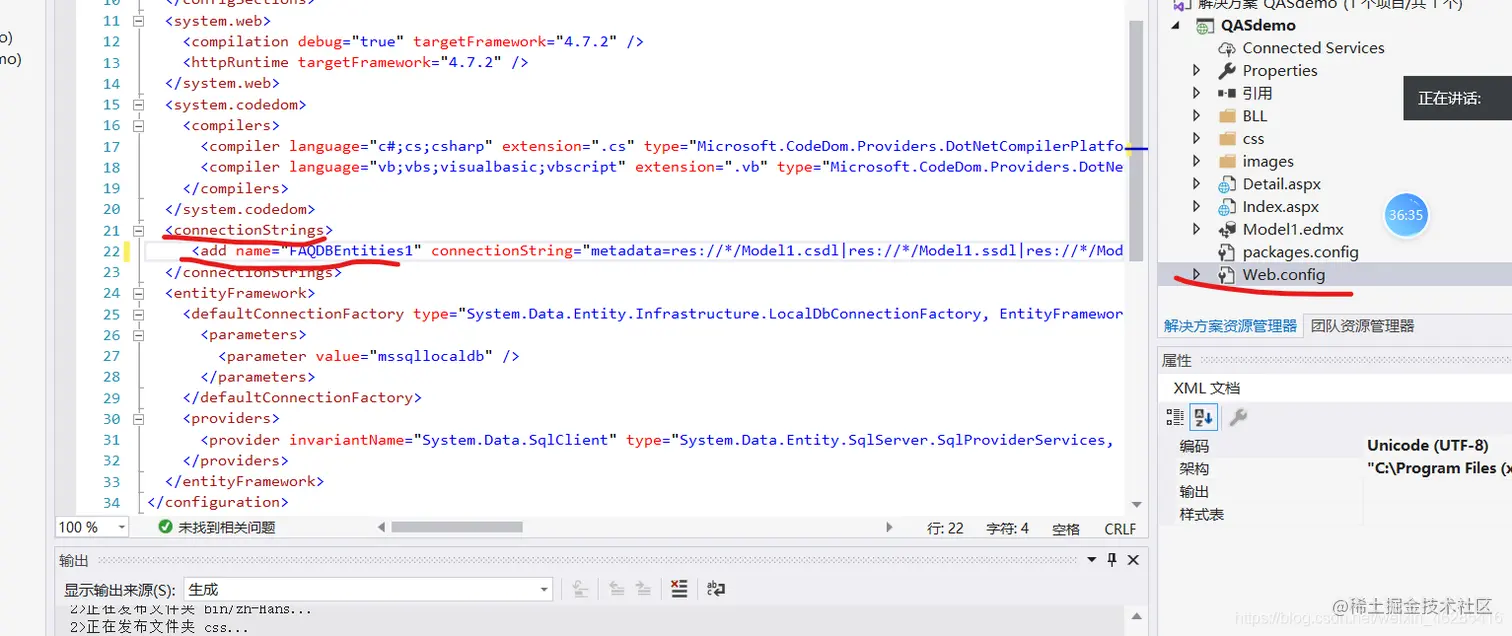1512x636 pixels.
Task: Select the 输出 property row
Action: tap(1335, 492)
